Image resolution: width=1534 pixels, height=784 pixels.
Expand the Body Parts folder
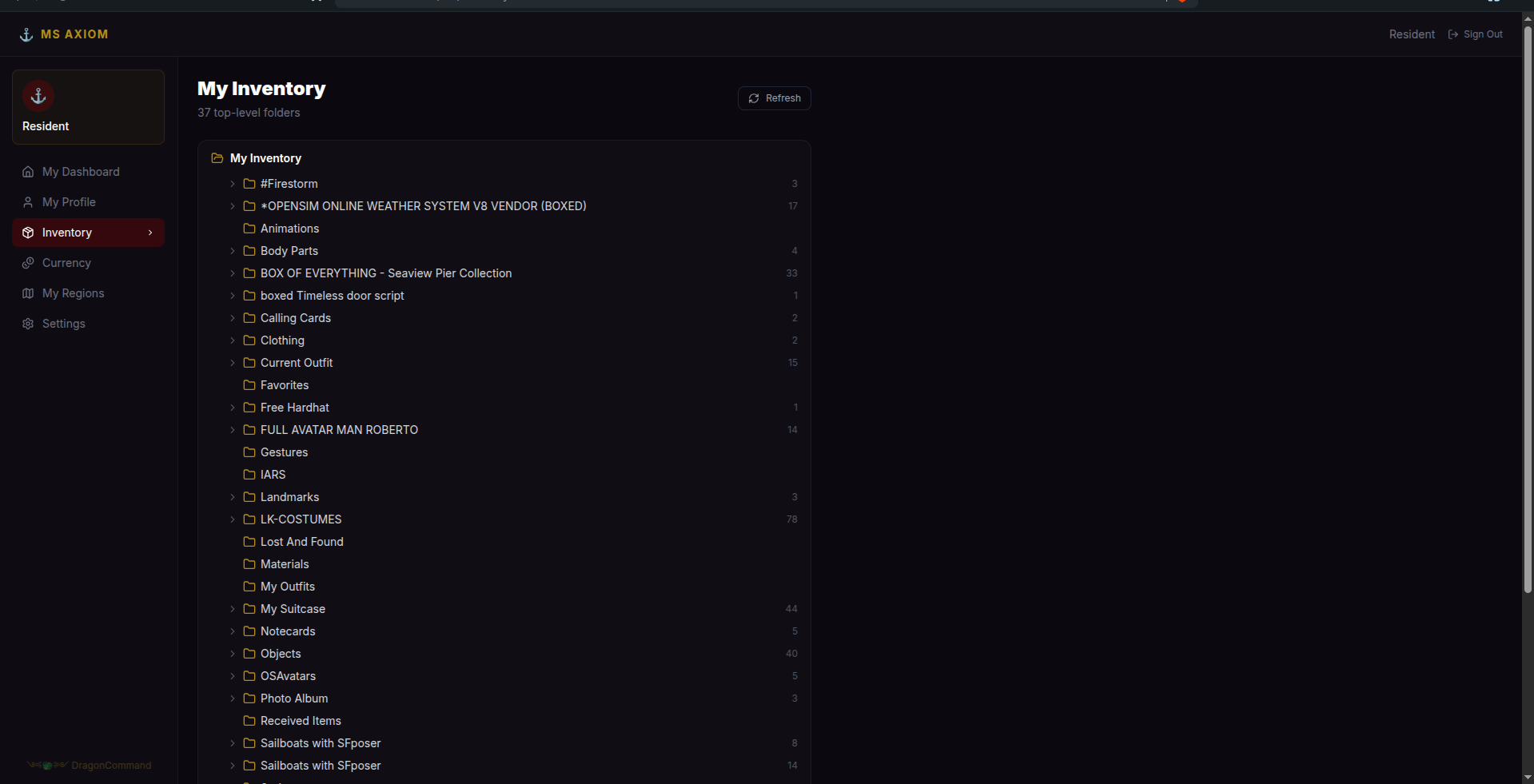(x=233, y=251)
